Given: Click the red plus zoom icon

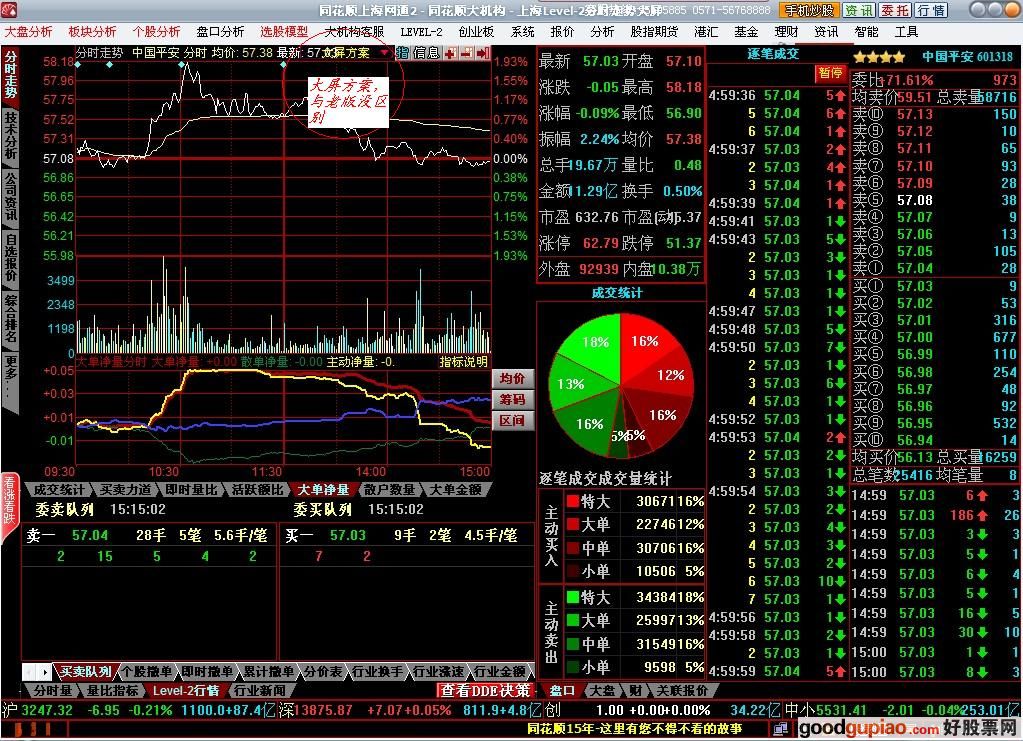Looking at the screenshot, I should (450, 53).
